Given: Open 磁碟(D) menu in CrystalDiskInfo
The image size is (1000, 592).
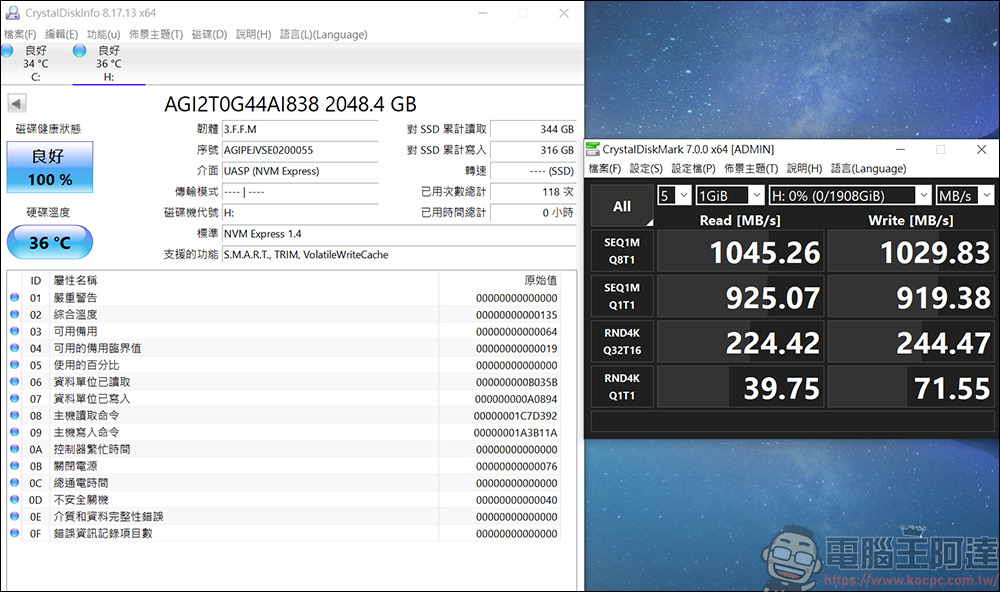Looking at the screenshot, I should pyautogui.click(x=209, y=34).
